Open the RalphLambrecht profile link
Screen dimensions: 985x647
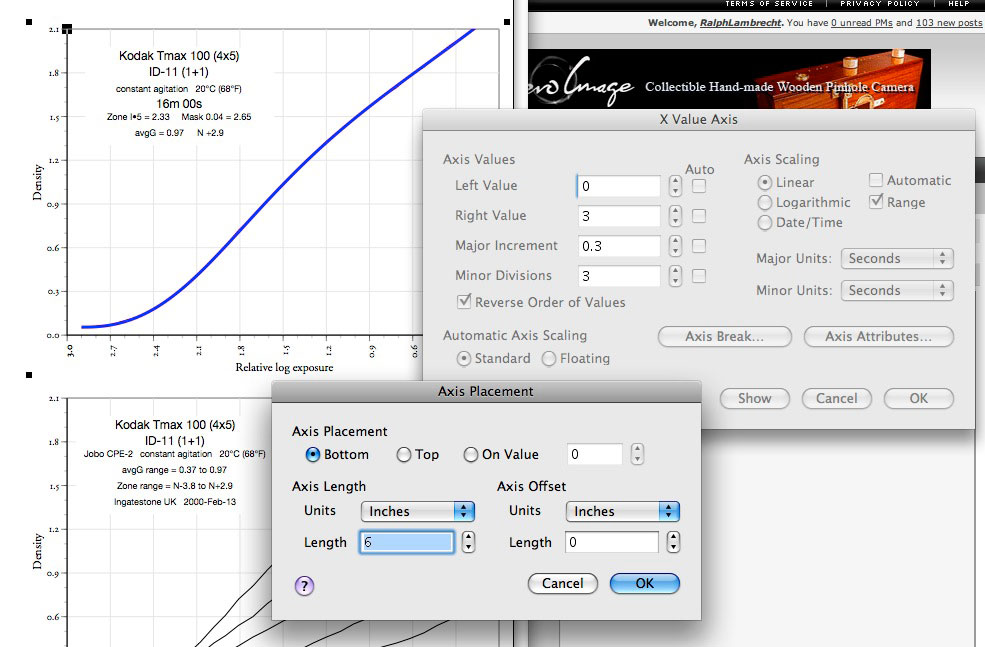tap(741, 23)
